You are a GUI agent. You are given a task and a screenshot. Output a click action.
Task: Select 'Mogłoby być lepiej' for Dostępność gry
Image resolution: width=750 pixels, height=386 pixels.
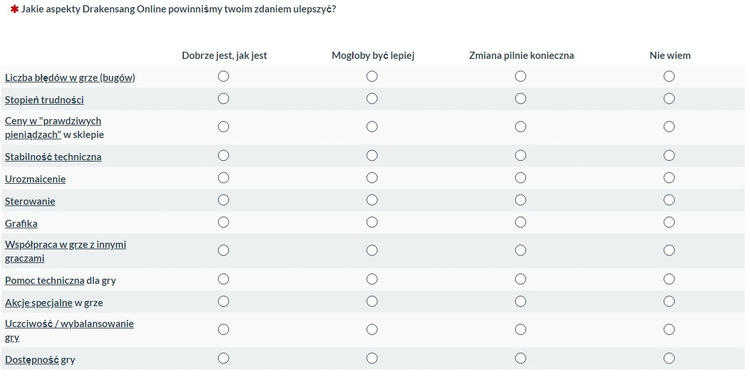pos(372,358)
